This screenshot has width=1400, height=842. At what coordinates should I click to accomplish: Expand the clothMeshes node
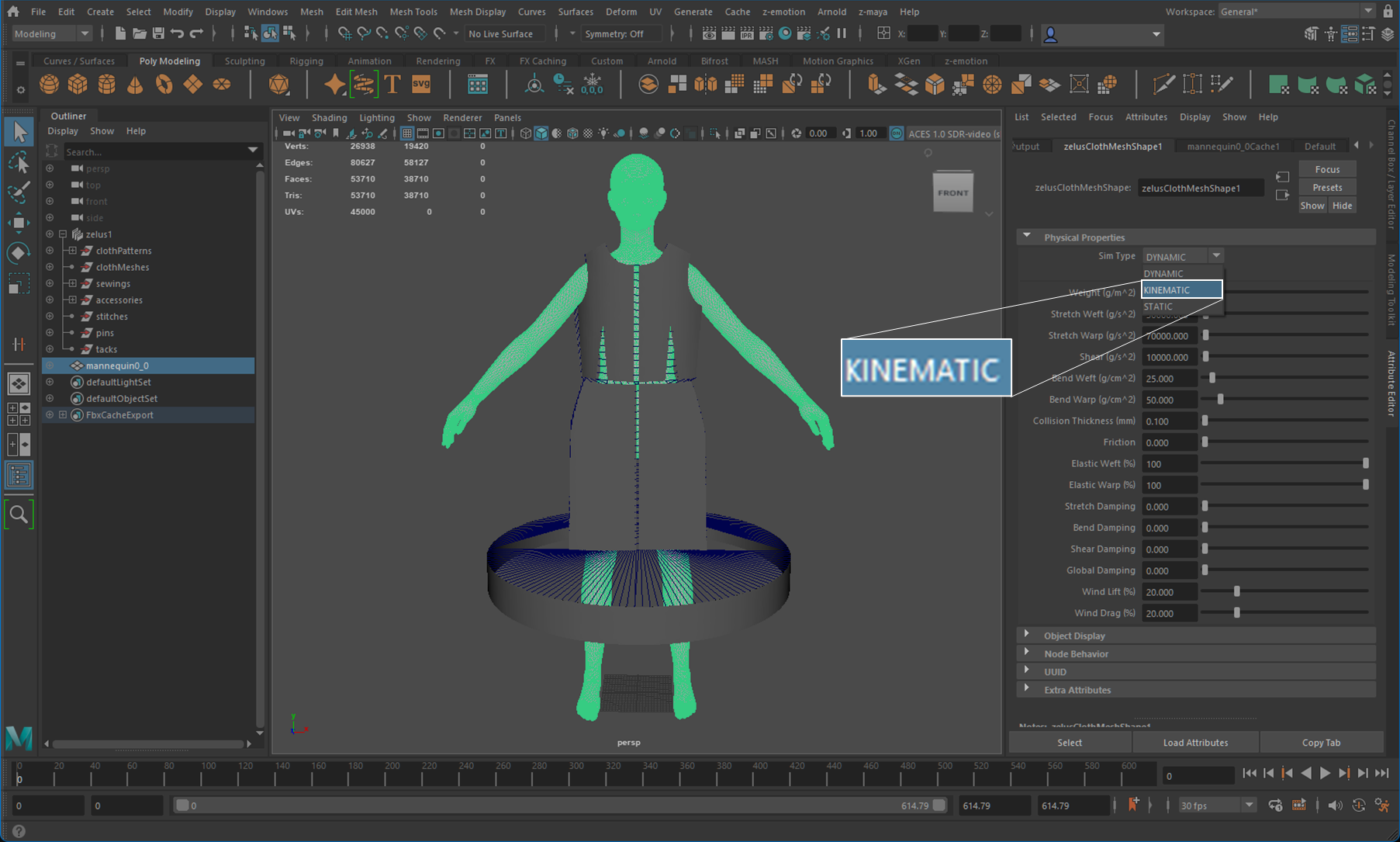point(72,267)
